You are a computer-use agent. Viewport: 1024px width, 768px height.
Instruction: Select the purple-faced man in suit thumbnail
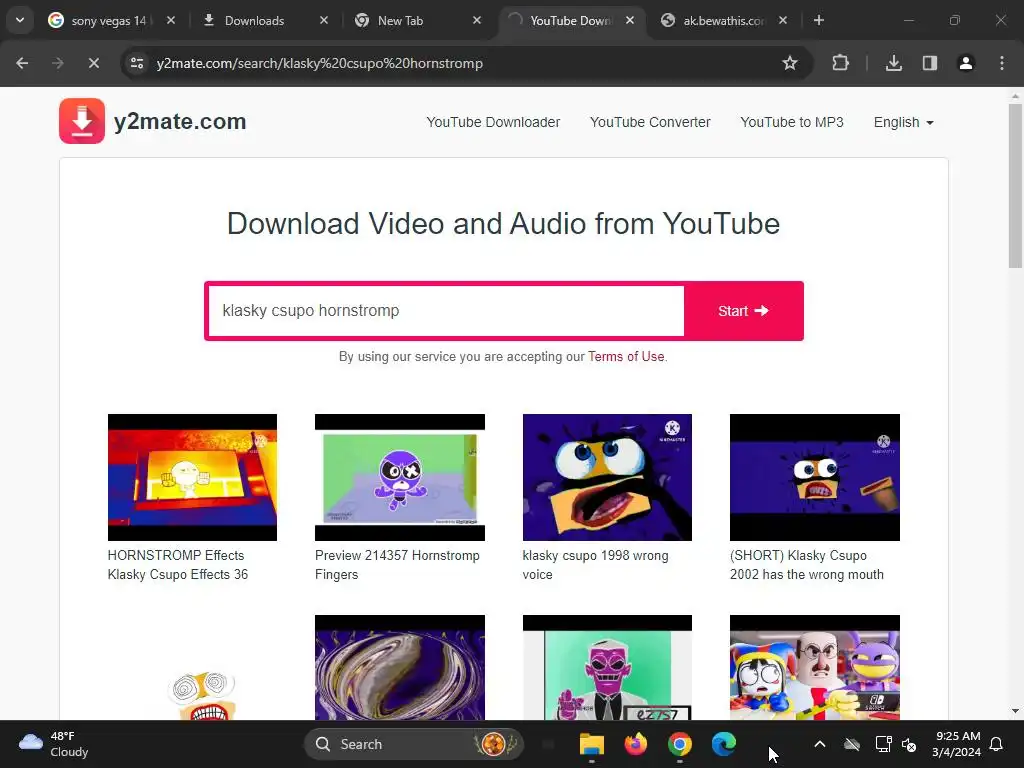(x=607, y=667)
